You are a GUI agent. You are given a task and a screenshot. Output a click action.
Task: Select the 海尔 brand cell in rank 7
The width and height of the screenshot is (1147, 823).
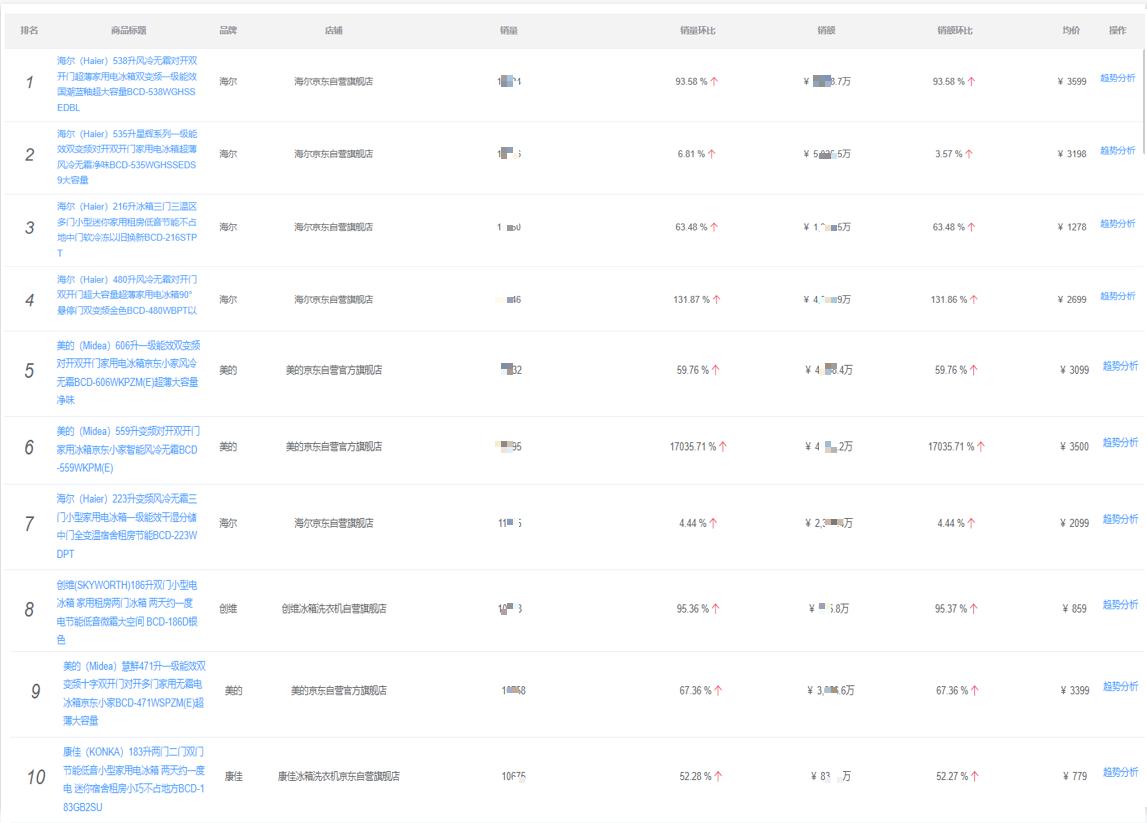(x=228, y=523)
